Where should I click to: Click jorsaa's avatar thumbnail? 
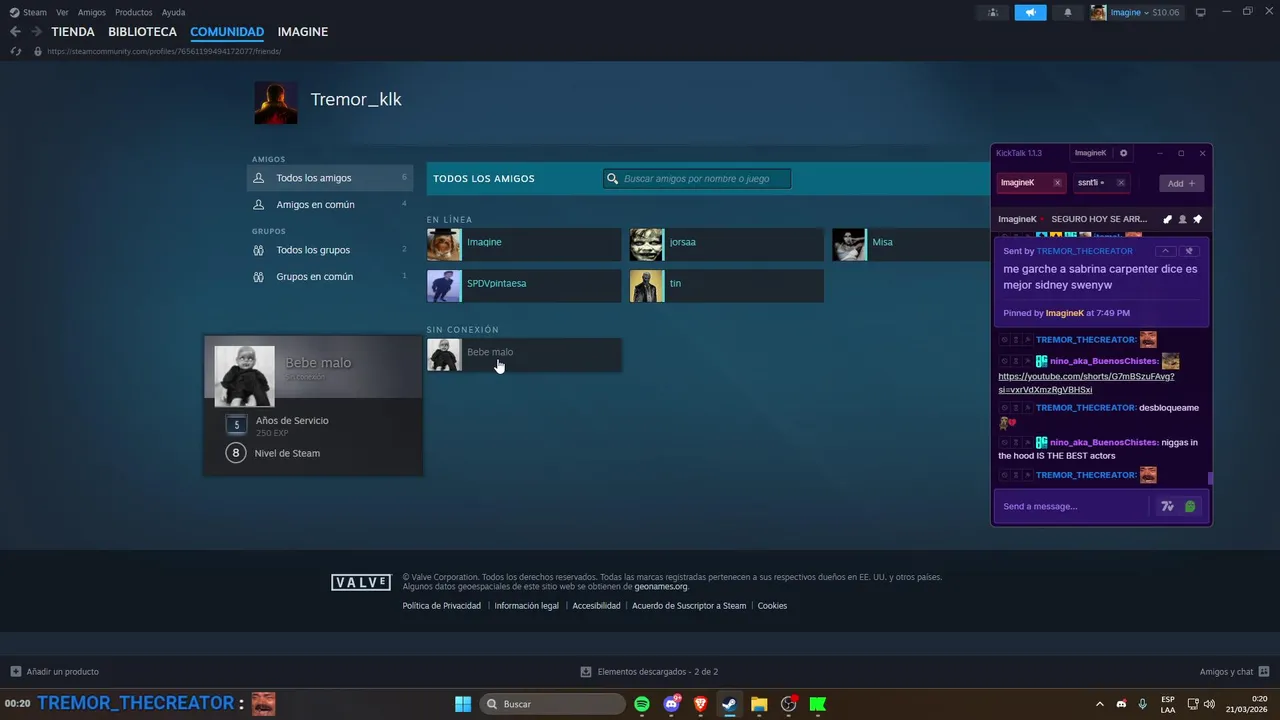click(647, 244)
